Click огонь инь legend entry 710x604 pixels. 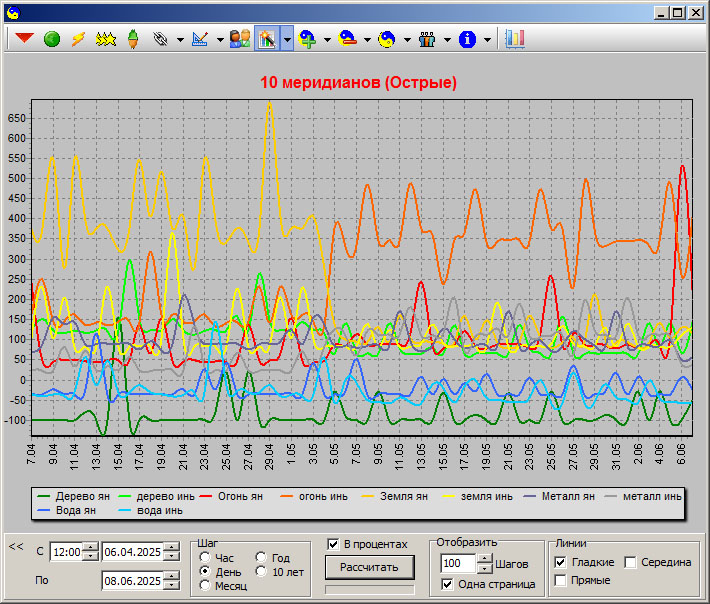tap(313, 496)
